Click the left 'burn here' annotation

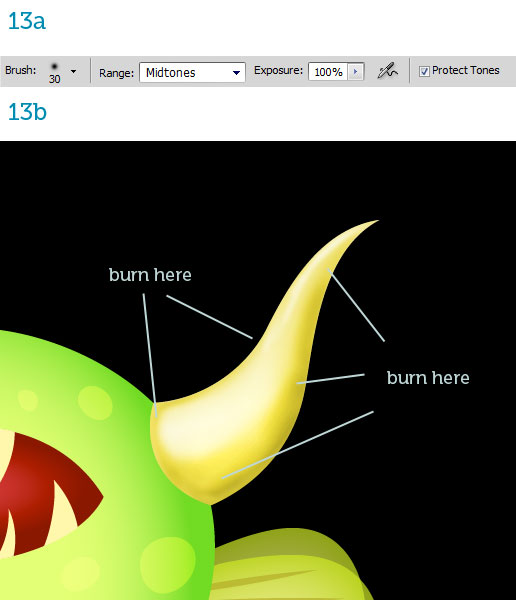tap(150, 275)
